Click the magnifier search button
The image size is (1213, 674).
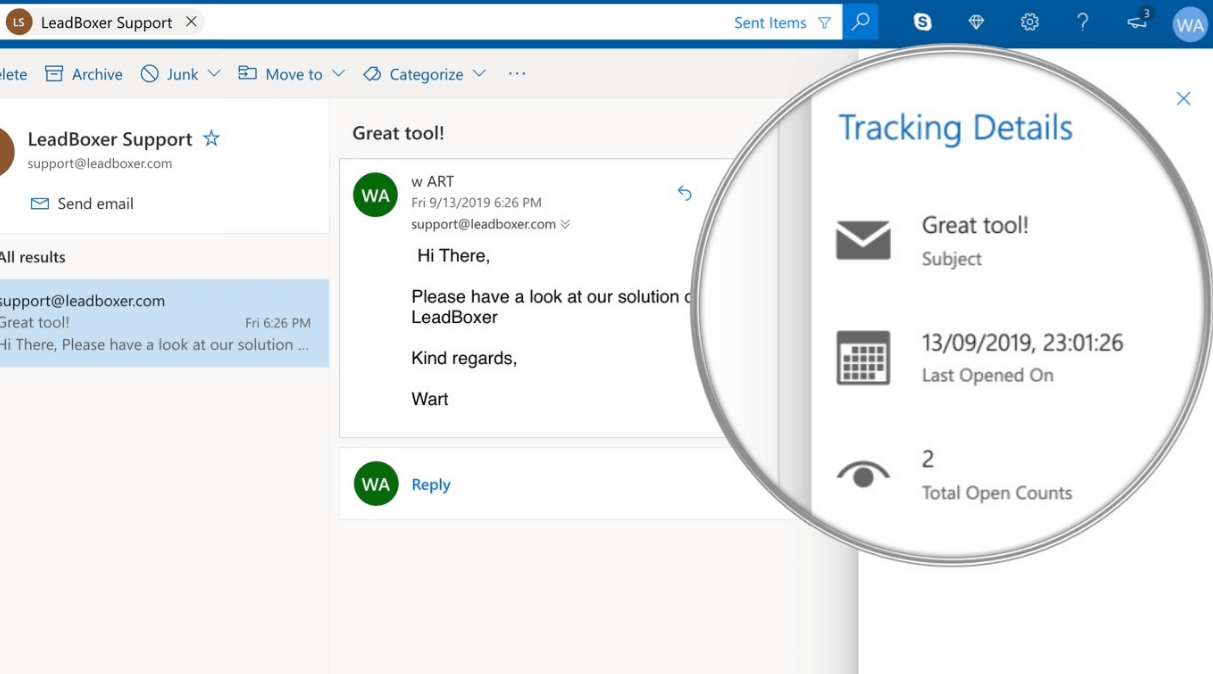coord(860,22)
